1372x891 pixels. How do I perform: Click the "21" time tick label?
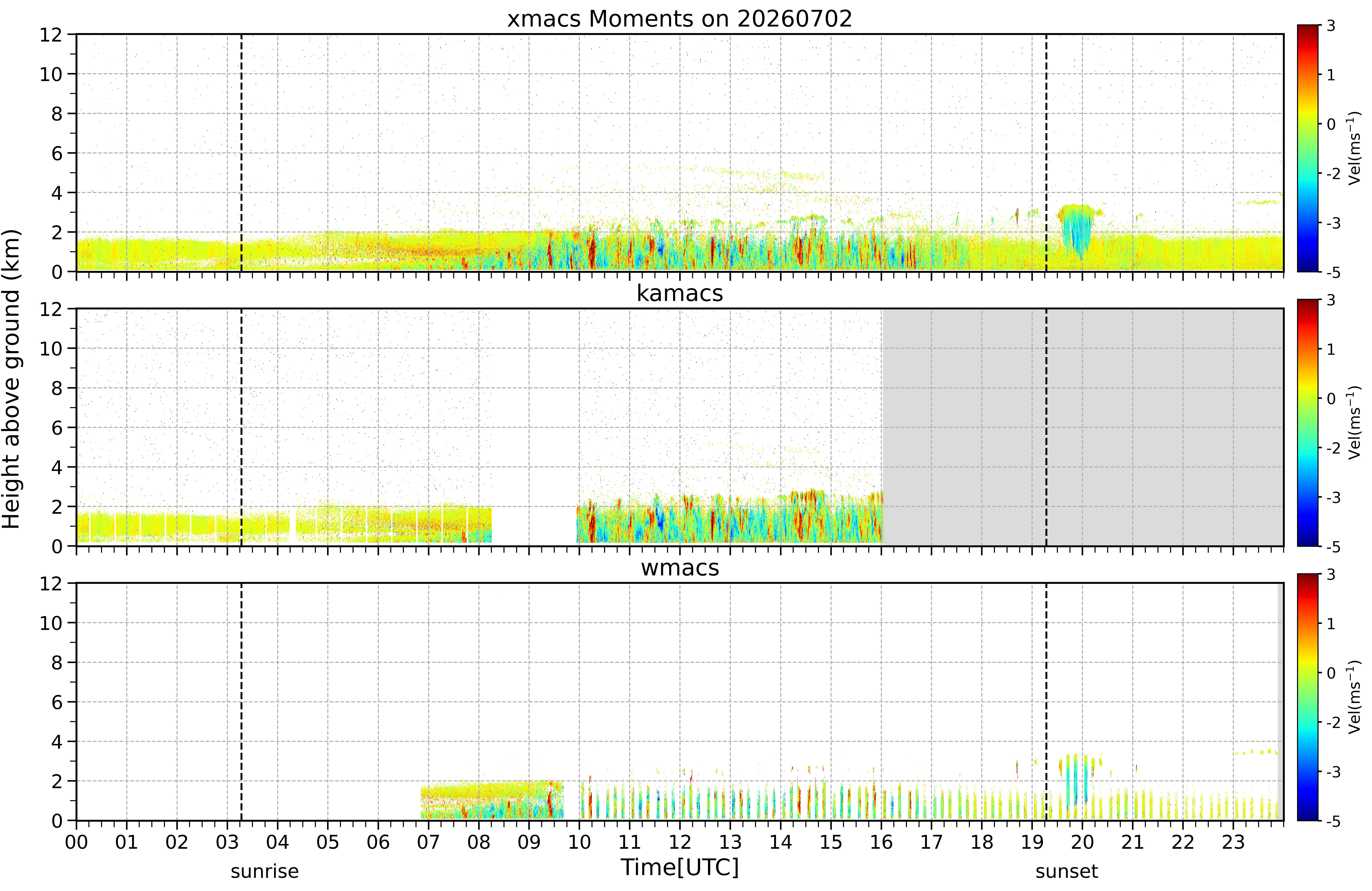(x=1133, y=843)
